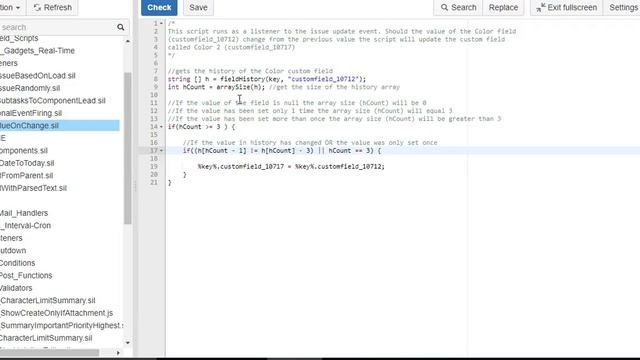Click the fieldHistory call on line 8
The height and width of the screenshot is (360, 640).
293,79
